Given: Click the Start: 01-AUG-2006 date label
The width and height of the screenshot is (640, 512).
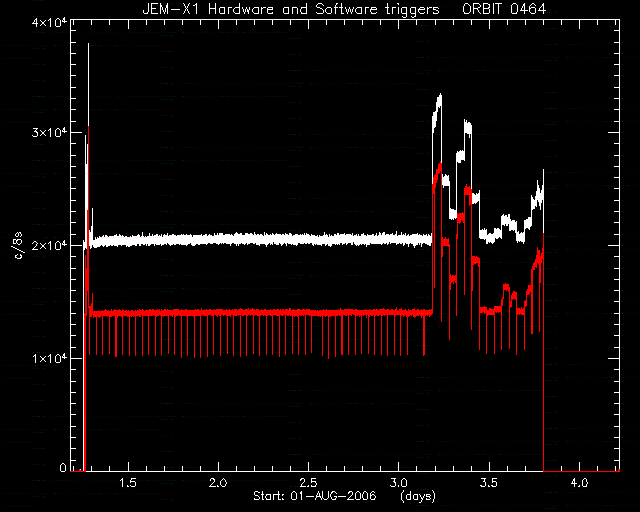Looking at the screenshot, I should pyautogui.click(x=315, y=496).
